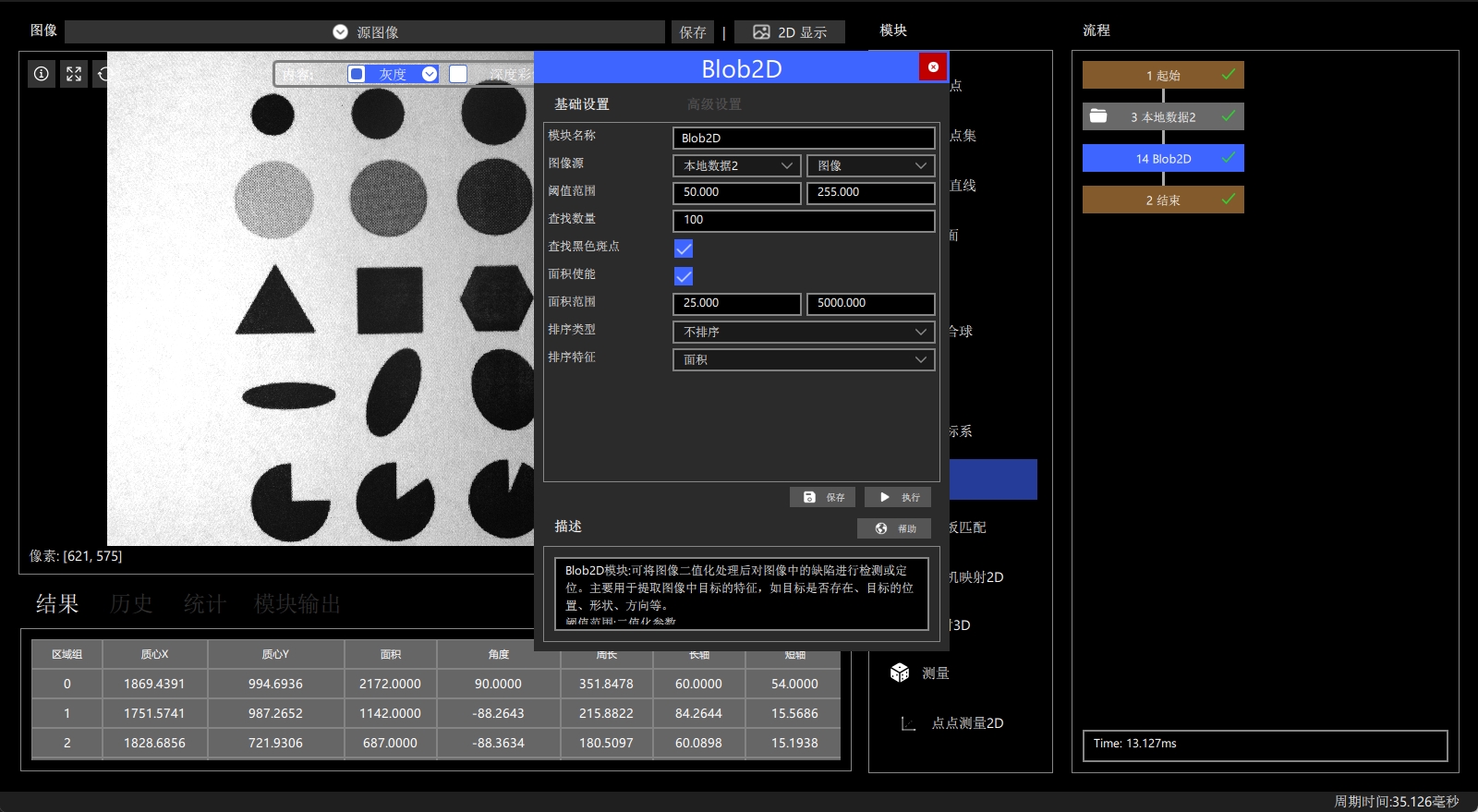Click the 执行 button
Viewport: 1478px width, 812px height.
point(898,497)
